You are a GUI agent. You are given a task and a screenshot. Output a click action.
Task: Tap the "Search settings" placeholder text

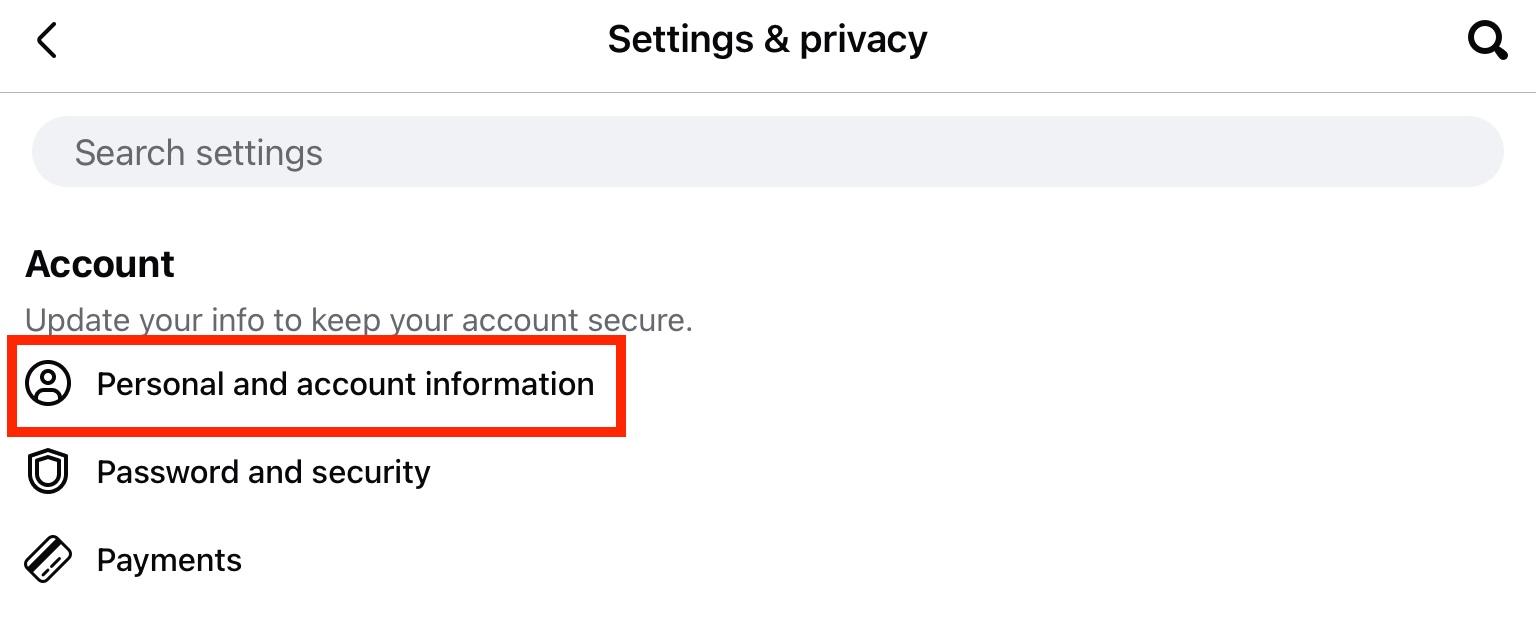click(x=198, y=153)
